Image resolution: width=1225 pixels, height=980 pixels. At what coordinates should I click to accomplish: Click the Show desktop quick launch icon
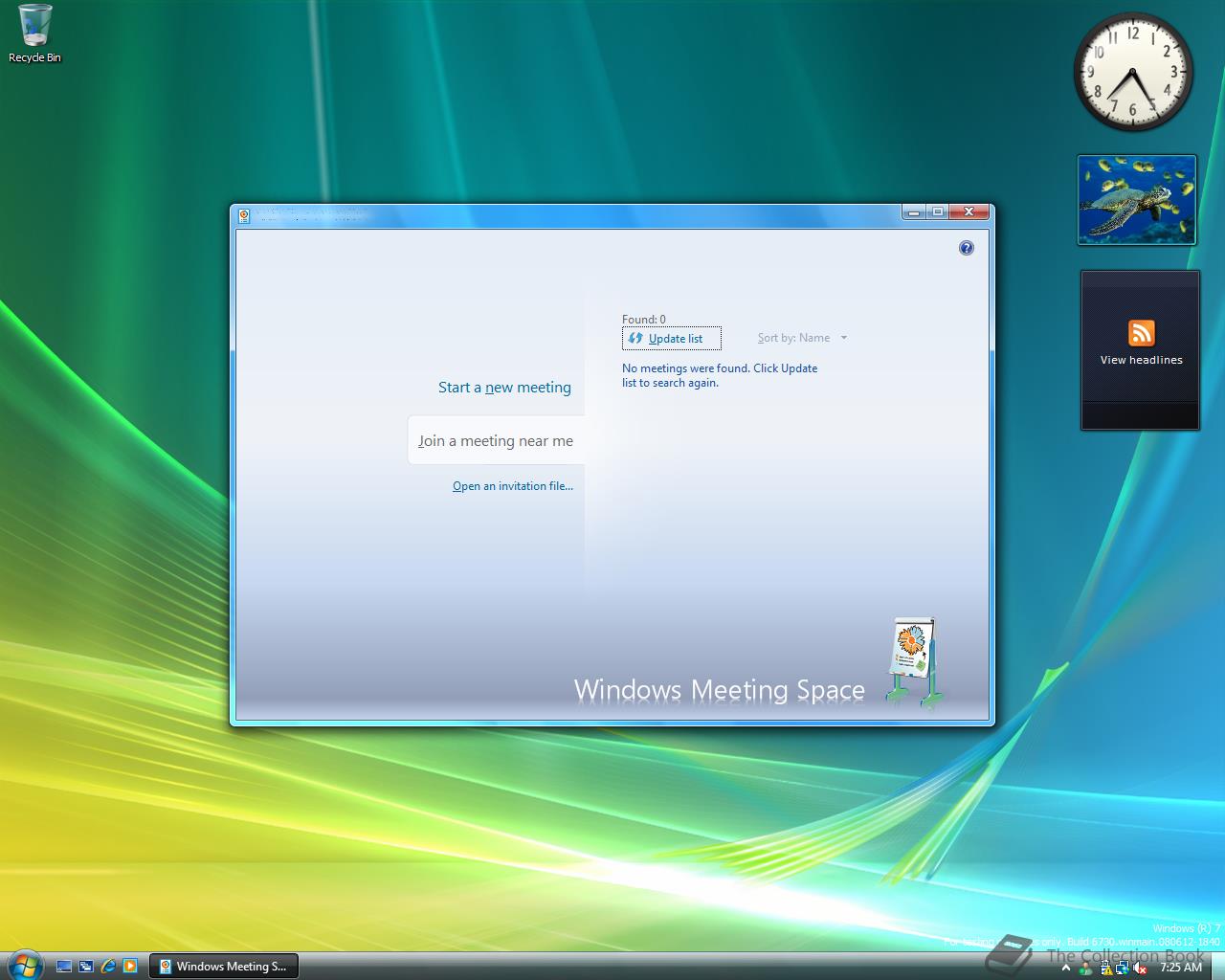(64, 967)
